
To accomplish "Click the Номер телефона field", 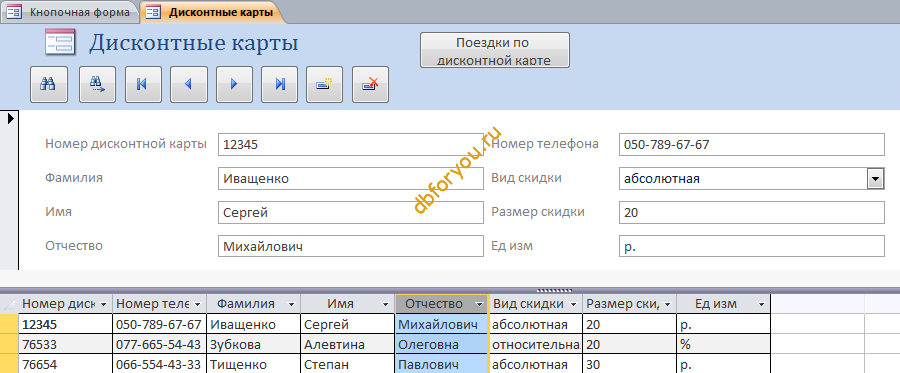I will (752, 145).
